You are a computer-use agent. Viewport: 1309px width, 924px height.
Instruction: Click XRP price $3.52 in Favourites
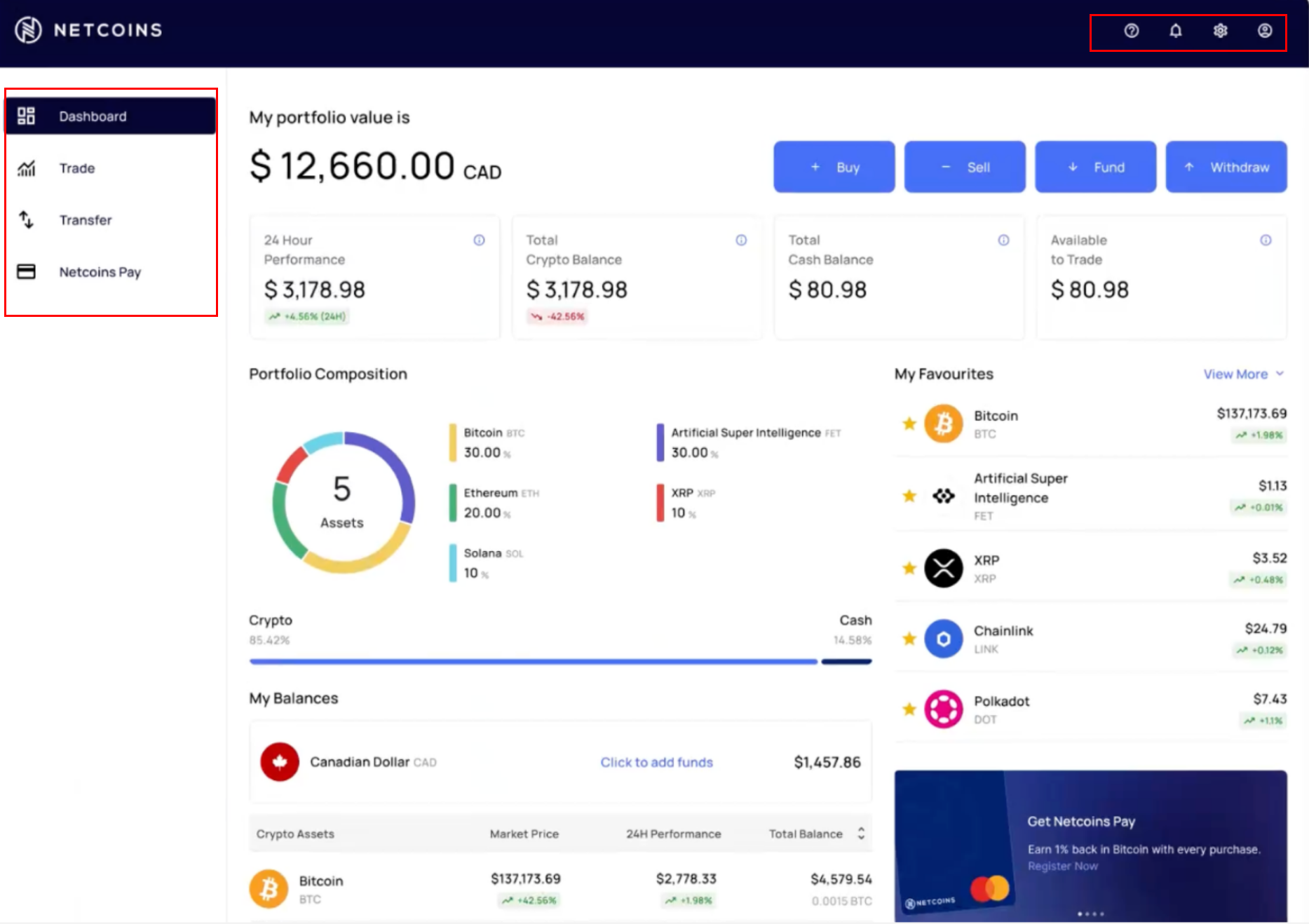(x=1270, y=558)
